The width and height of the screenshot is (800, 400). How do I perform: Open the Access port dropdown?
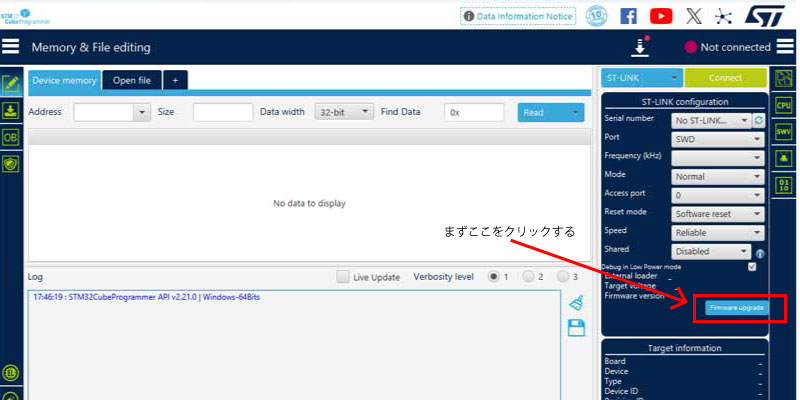click(x=717, y=195)
